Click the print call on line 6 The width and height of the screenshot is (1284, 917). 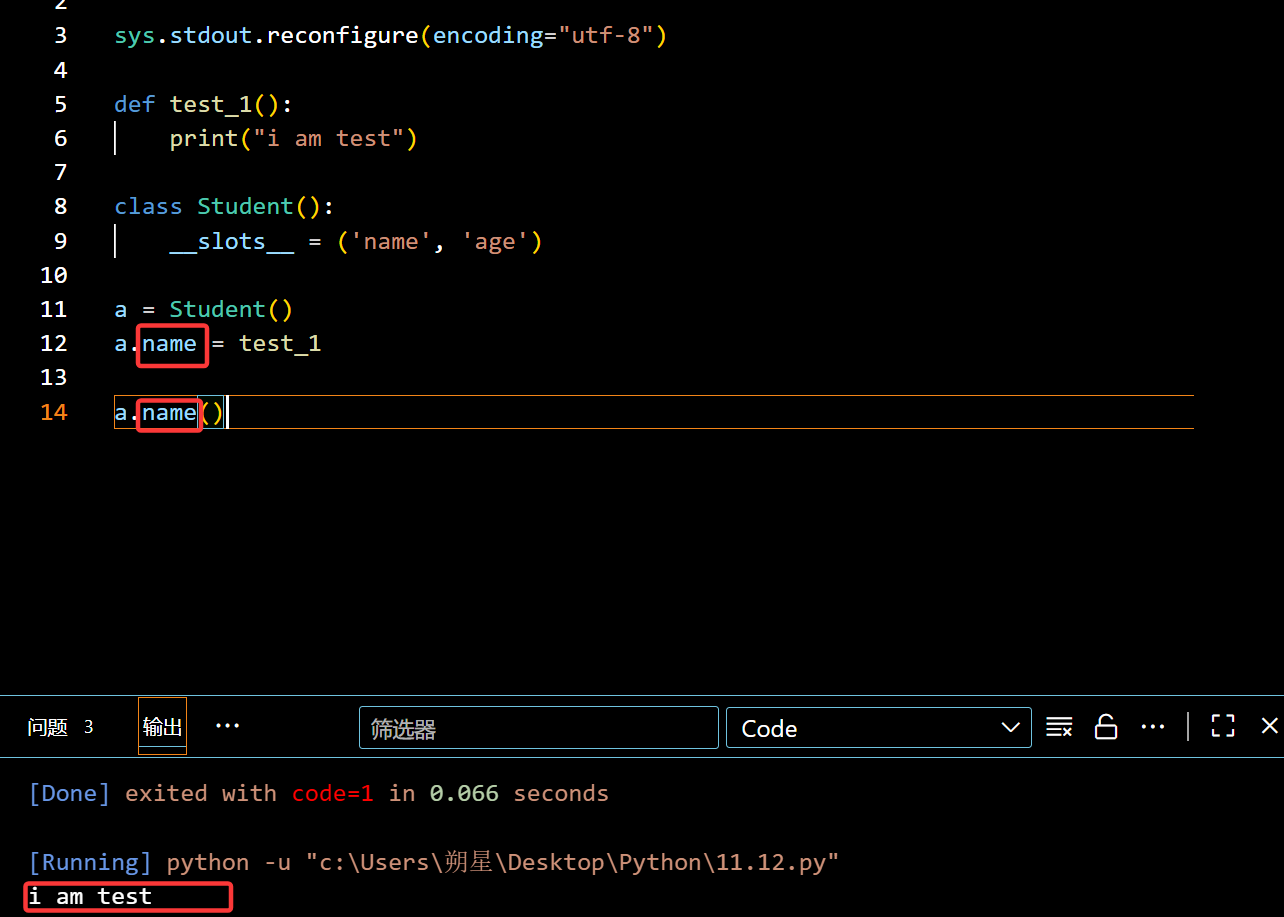204,138
